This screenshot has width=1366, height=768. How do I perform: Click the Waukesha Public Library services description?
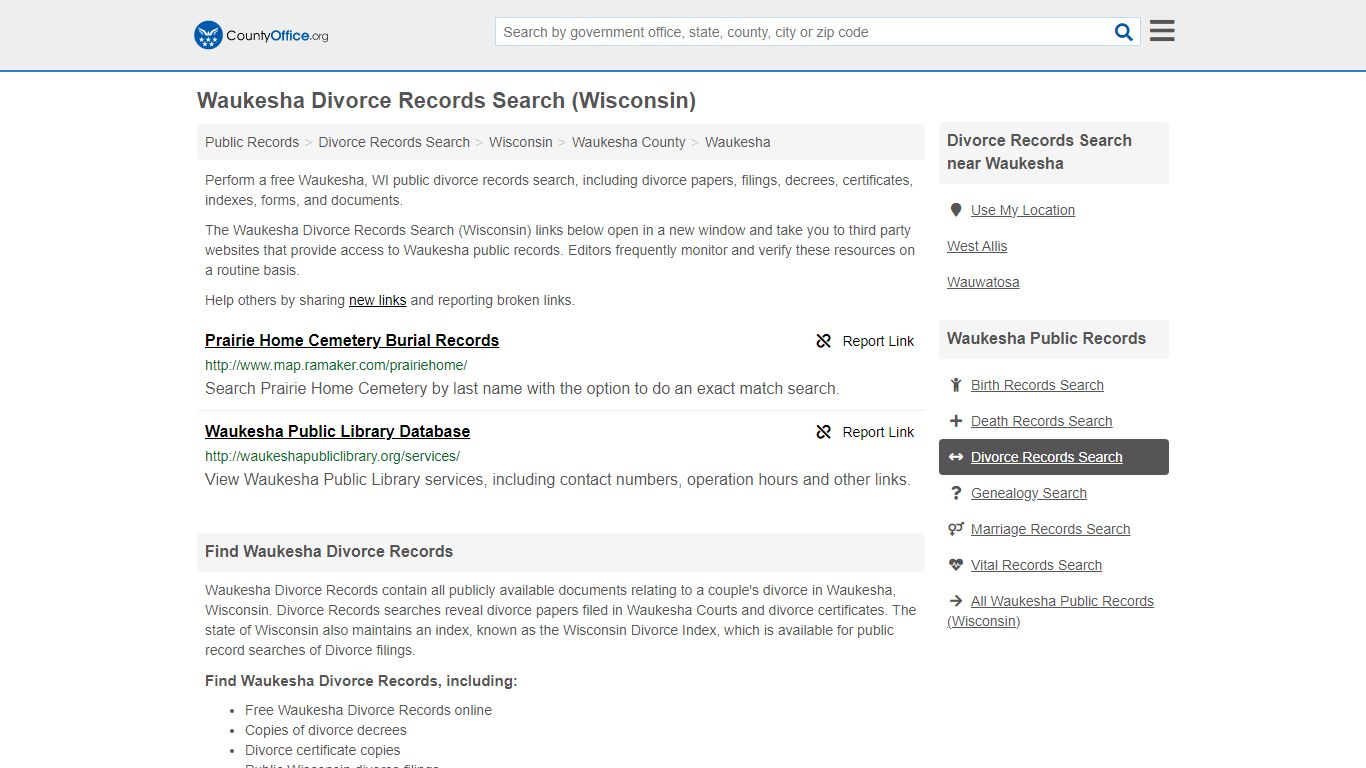[558, 479]
